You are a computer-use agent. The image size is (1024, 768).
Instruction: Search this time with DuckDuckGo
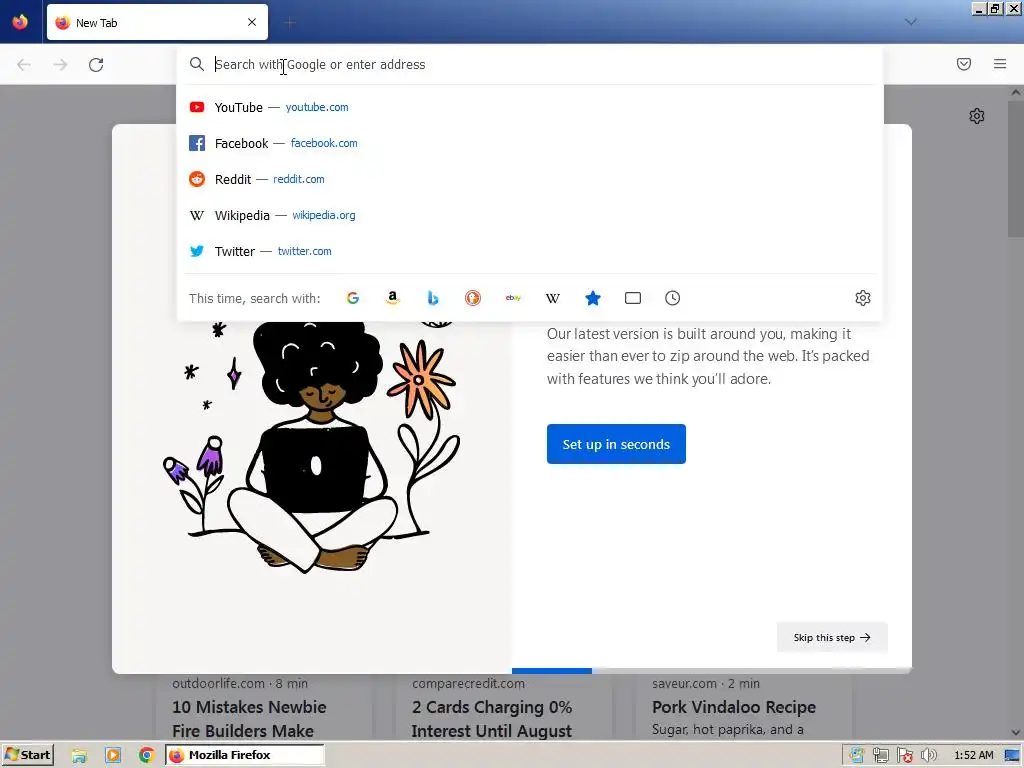pyautogui.click(x=473, y=298)
